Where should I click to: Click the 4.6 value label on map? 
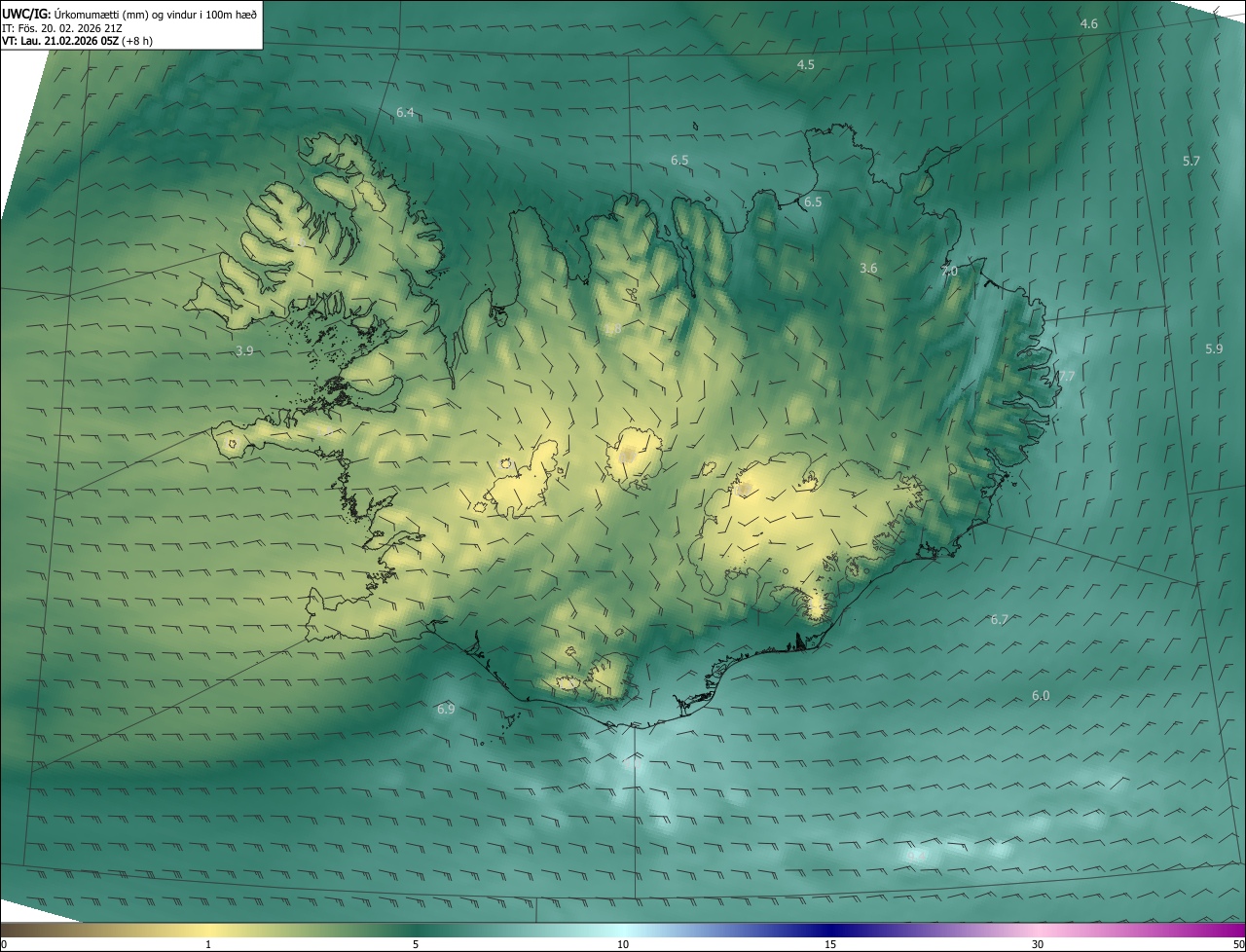pos(1089,23)
